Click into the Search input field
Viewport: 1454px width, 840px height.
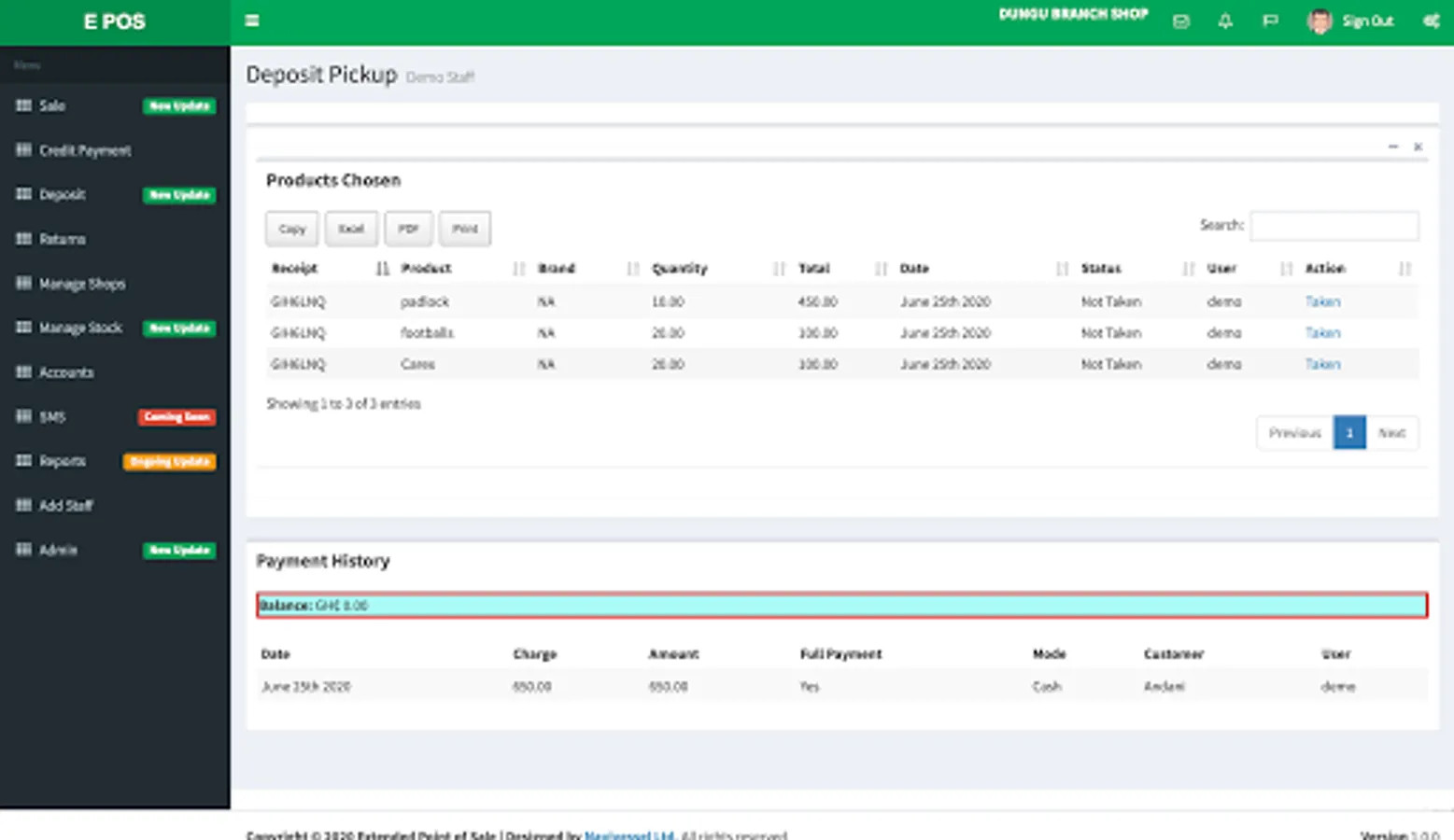point(1334,226)
